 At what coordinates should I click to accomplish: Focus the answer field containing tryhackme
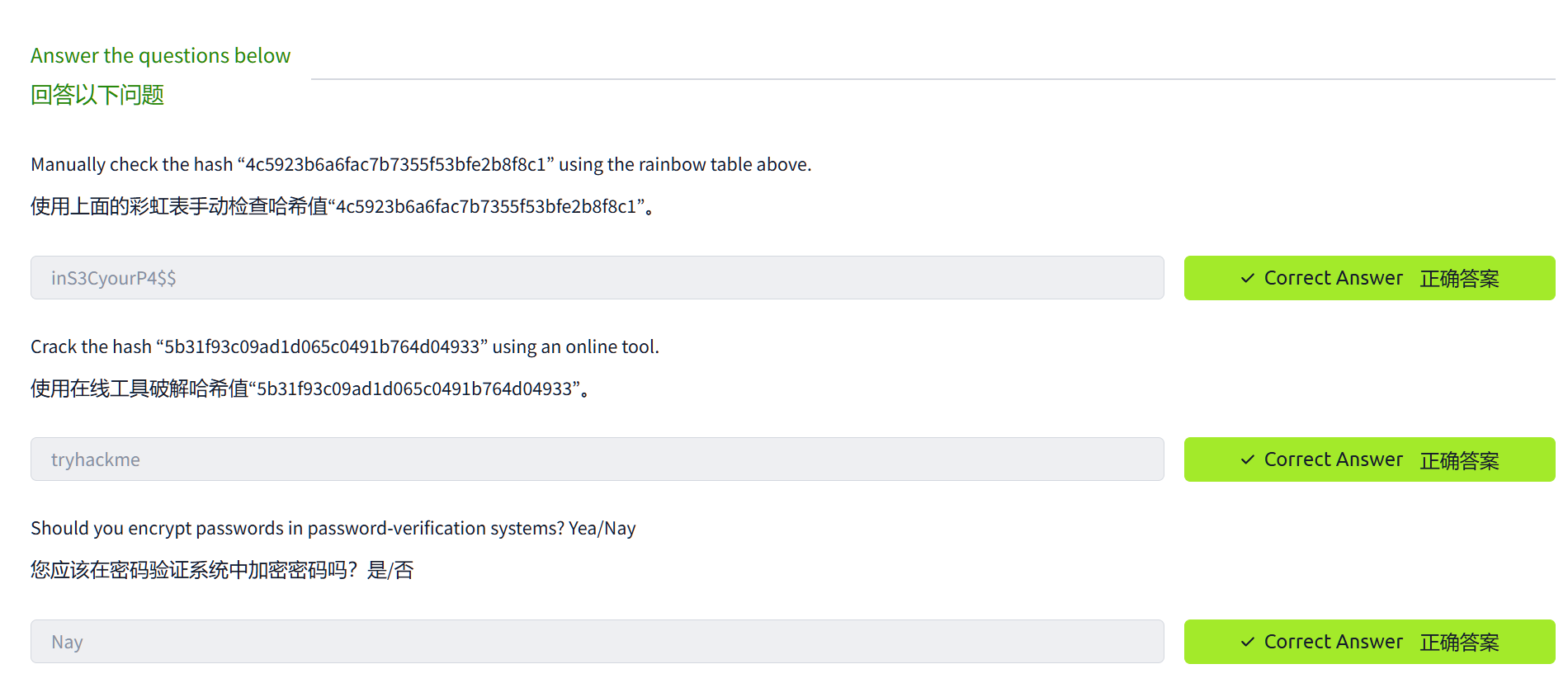597,459
